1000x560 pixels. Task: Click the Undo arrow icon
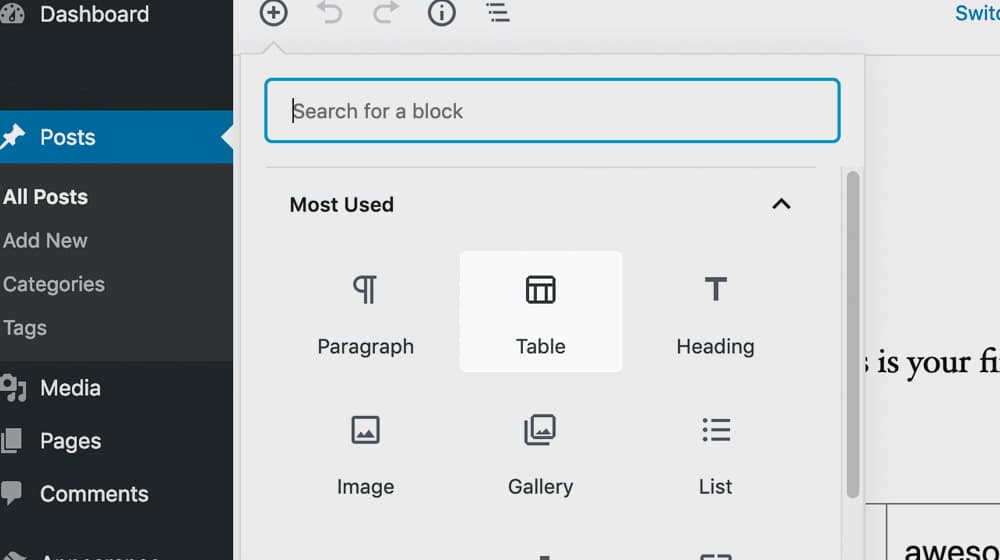pos(329,13)
